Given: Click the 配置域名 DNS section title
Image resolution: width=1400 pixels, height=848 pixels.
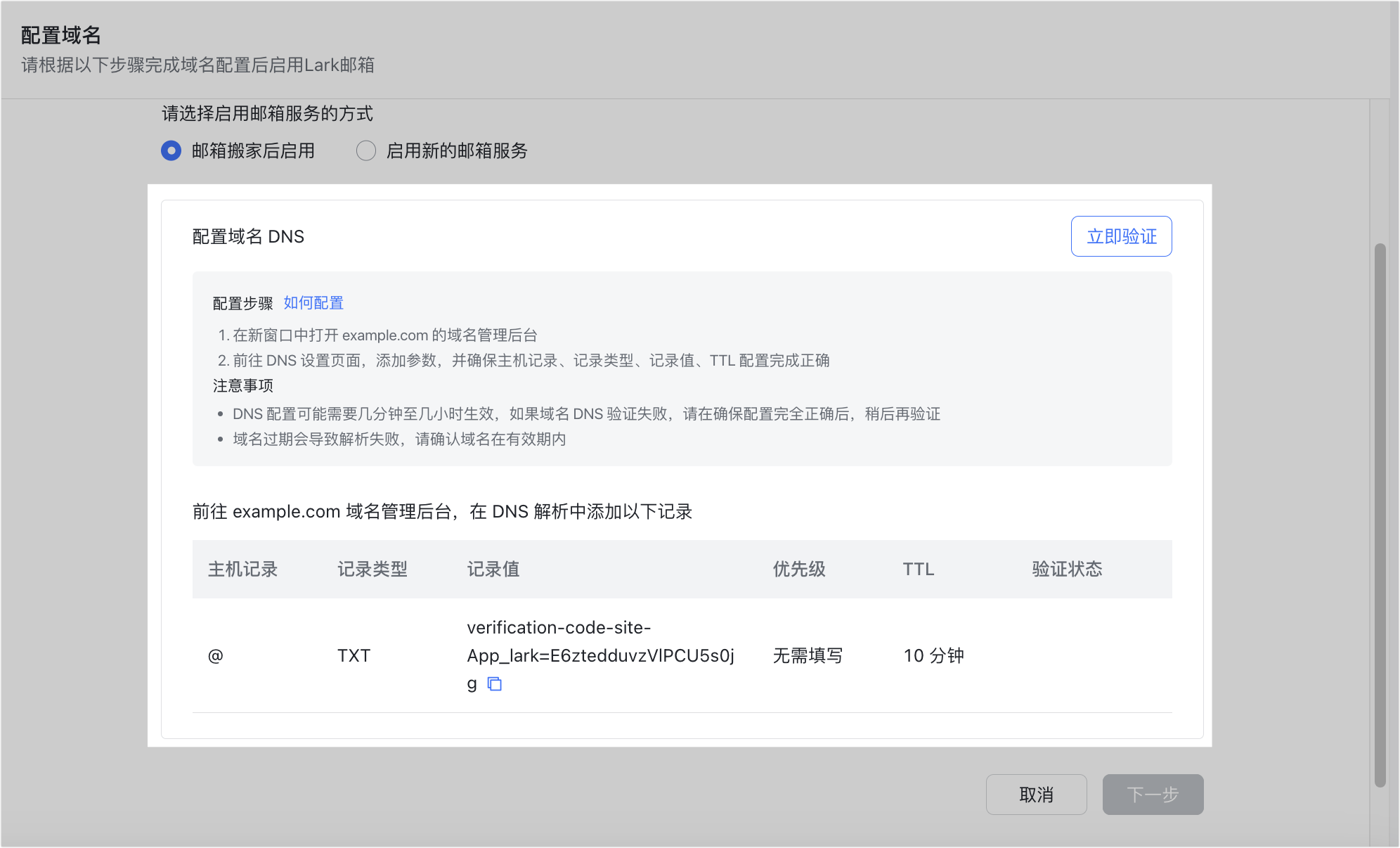Looking at the screenshot, I should [248, 236].
